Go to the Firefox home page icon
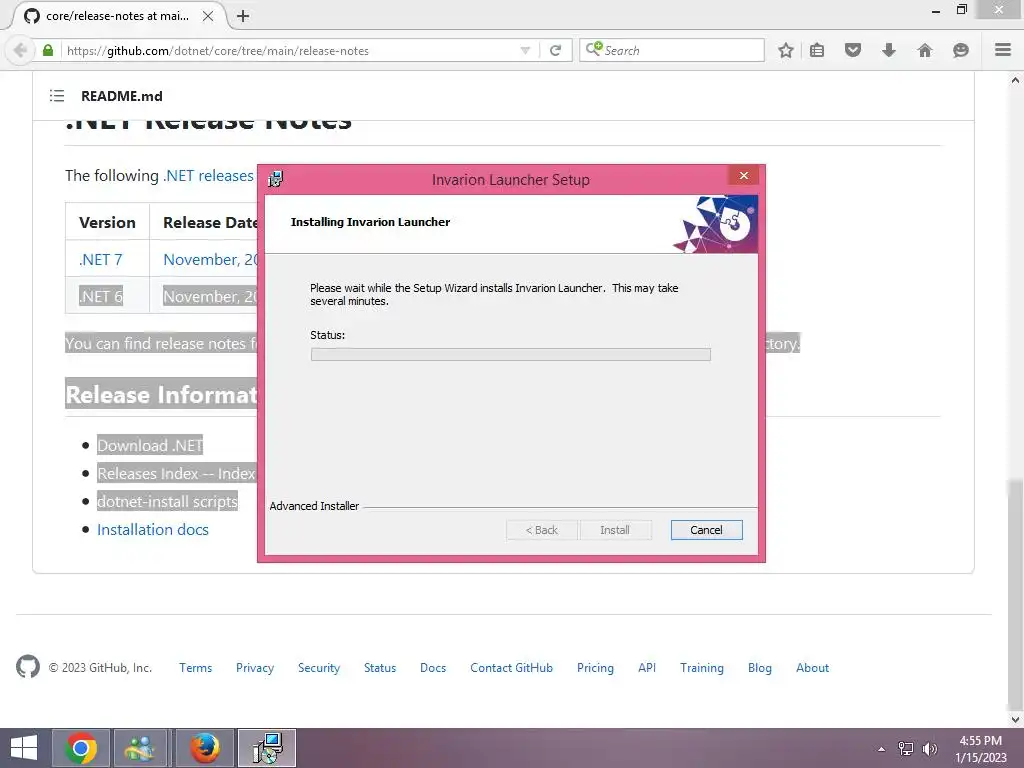The image size is (1024, 768). click(925, 50)
